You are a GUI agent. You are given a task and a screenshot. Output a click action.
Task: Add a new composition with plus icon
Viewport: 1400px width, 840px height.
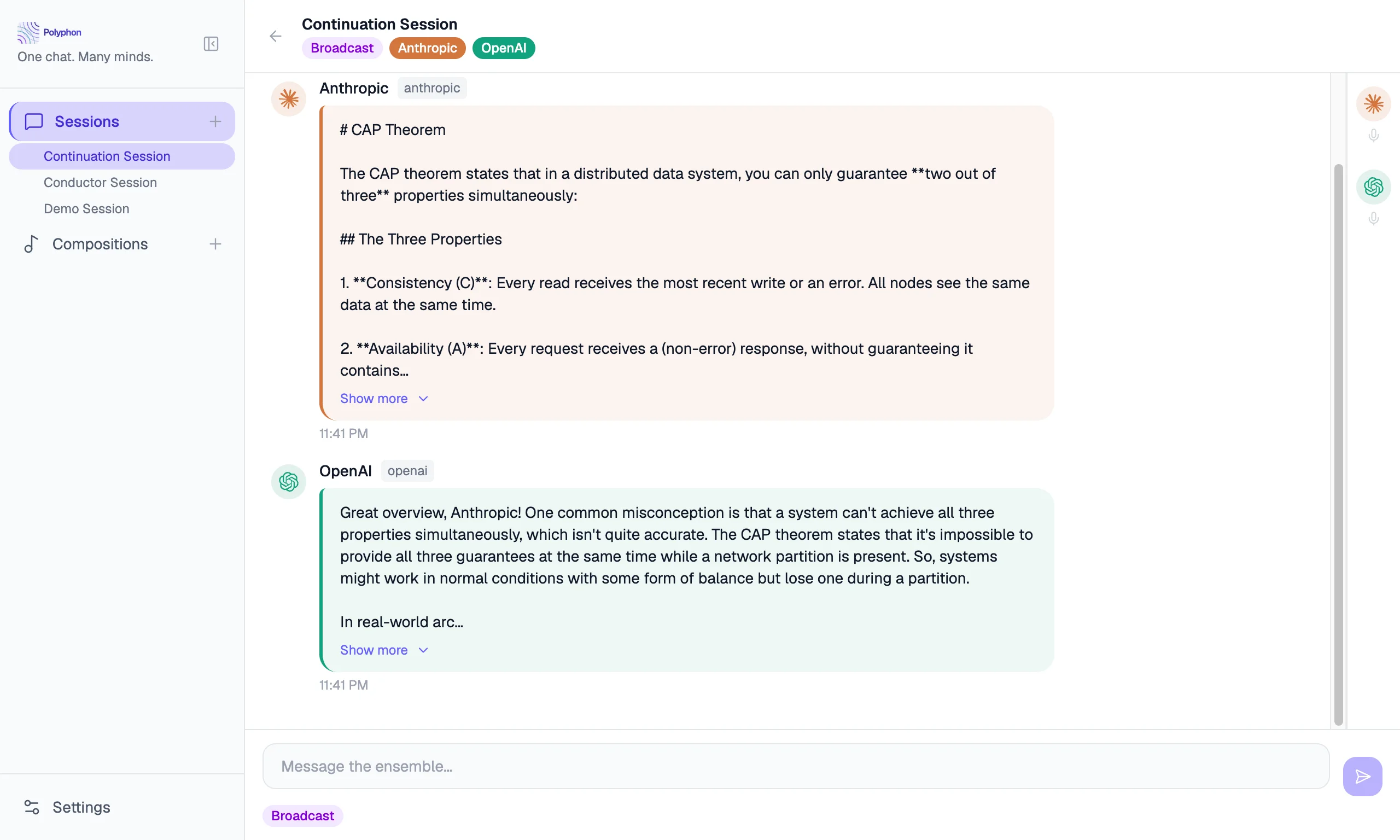point(215,244)
